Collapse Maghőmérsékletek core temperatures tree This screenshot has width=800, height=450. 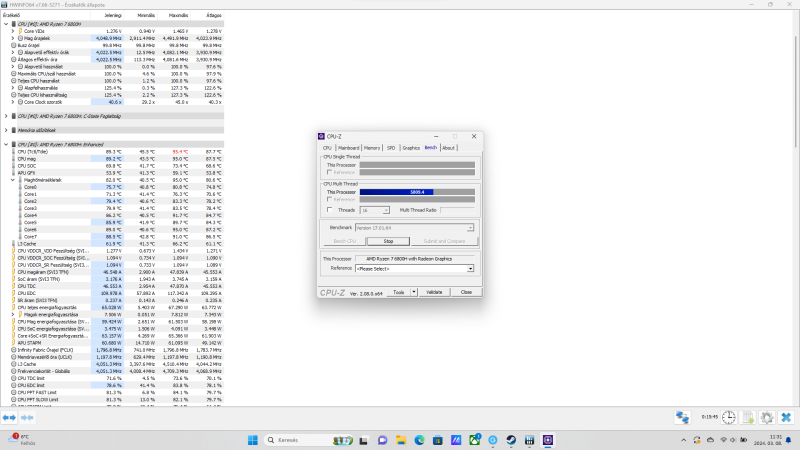pos(13,180)
